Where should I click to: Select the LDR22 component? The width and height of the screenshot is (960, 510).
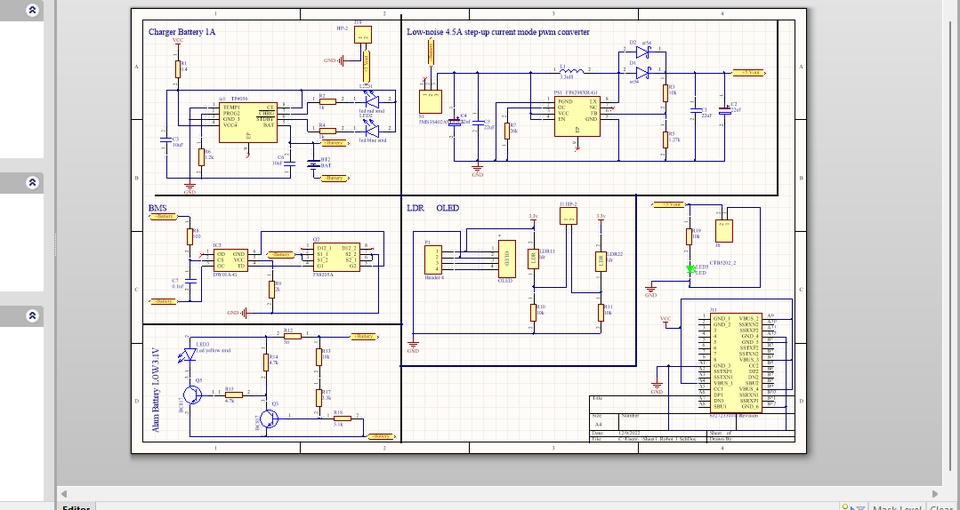601,261
